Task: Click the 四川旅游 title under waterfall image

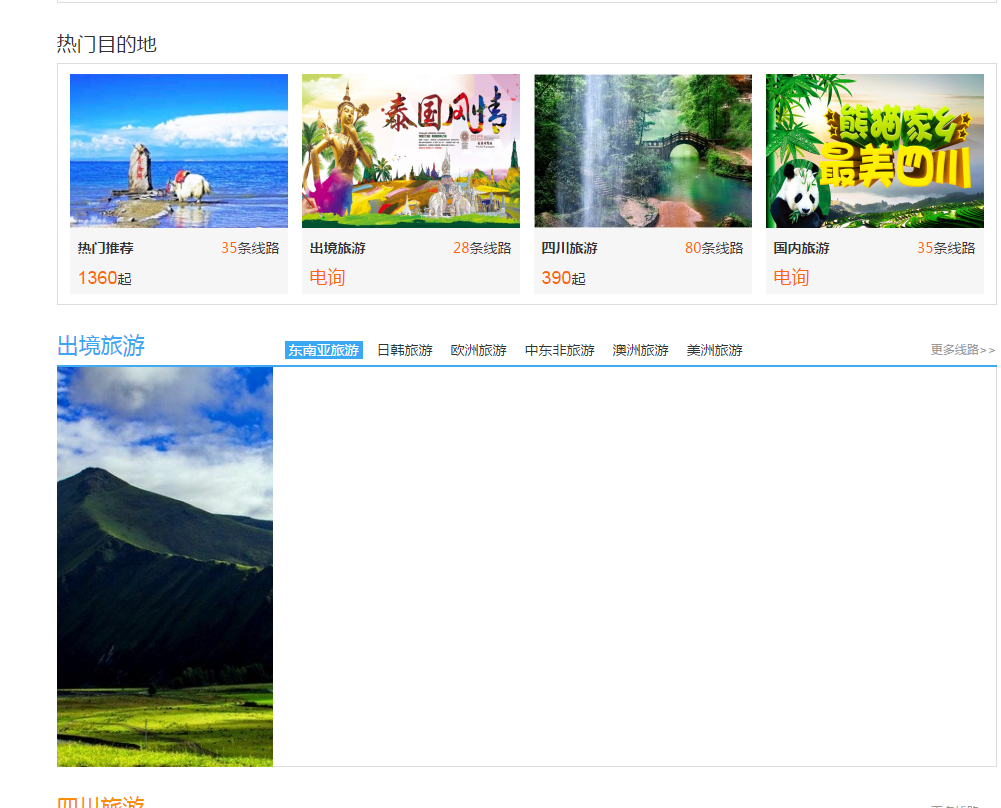Action: coord(570,248)
